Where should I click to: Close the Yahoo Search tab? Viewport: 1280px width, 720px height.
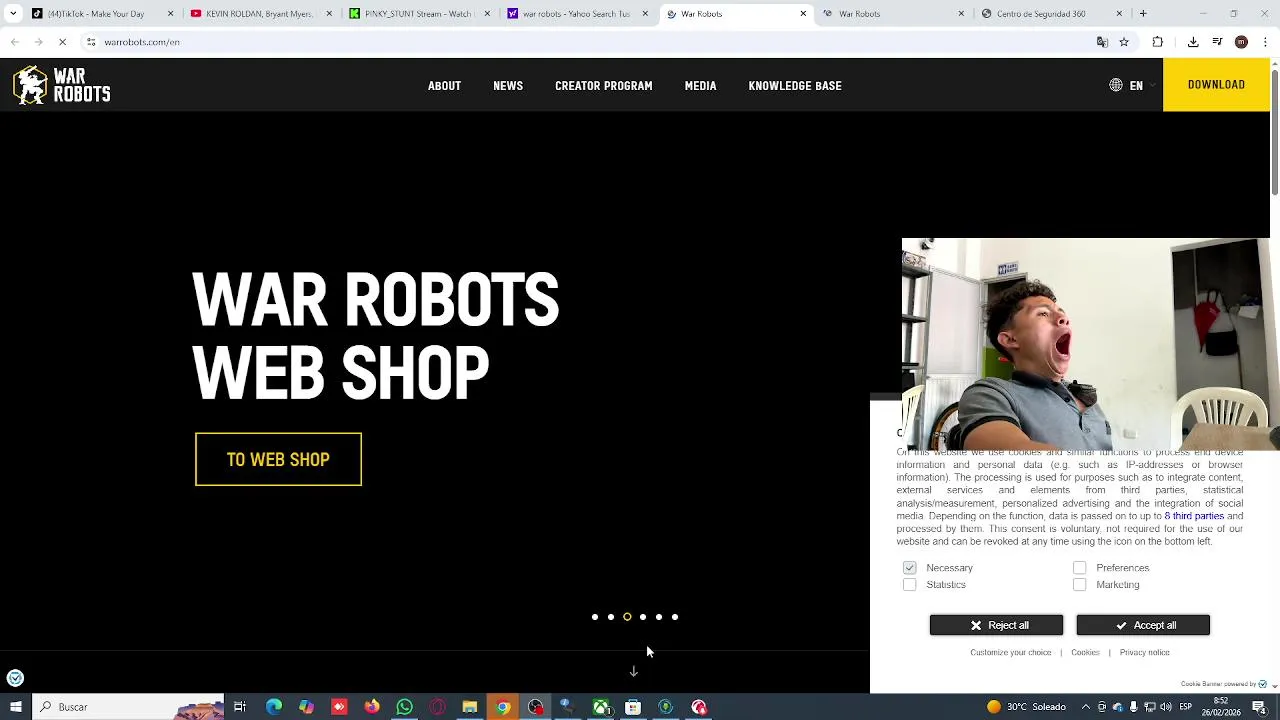click(645, 14)
